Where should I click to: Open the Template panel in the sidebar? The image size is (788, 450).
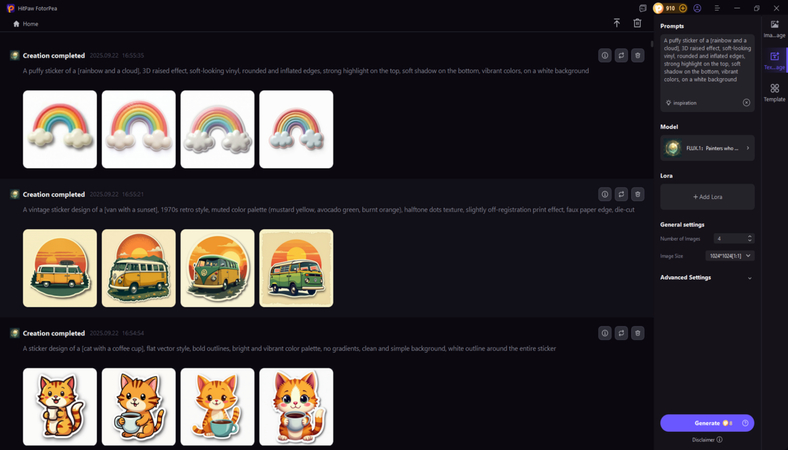pos(774,93)
